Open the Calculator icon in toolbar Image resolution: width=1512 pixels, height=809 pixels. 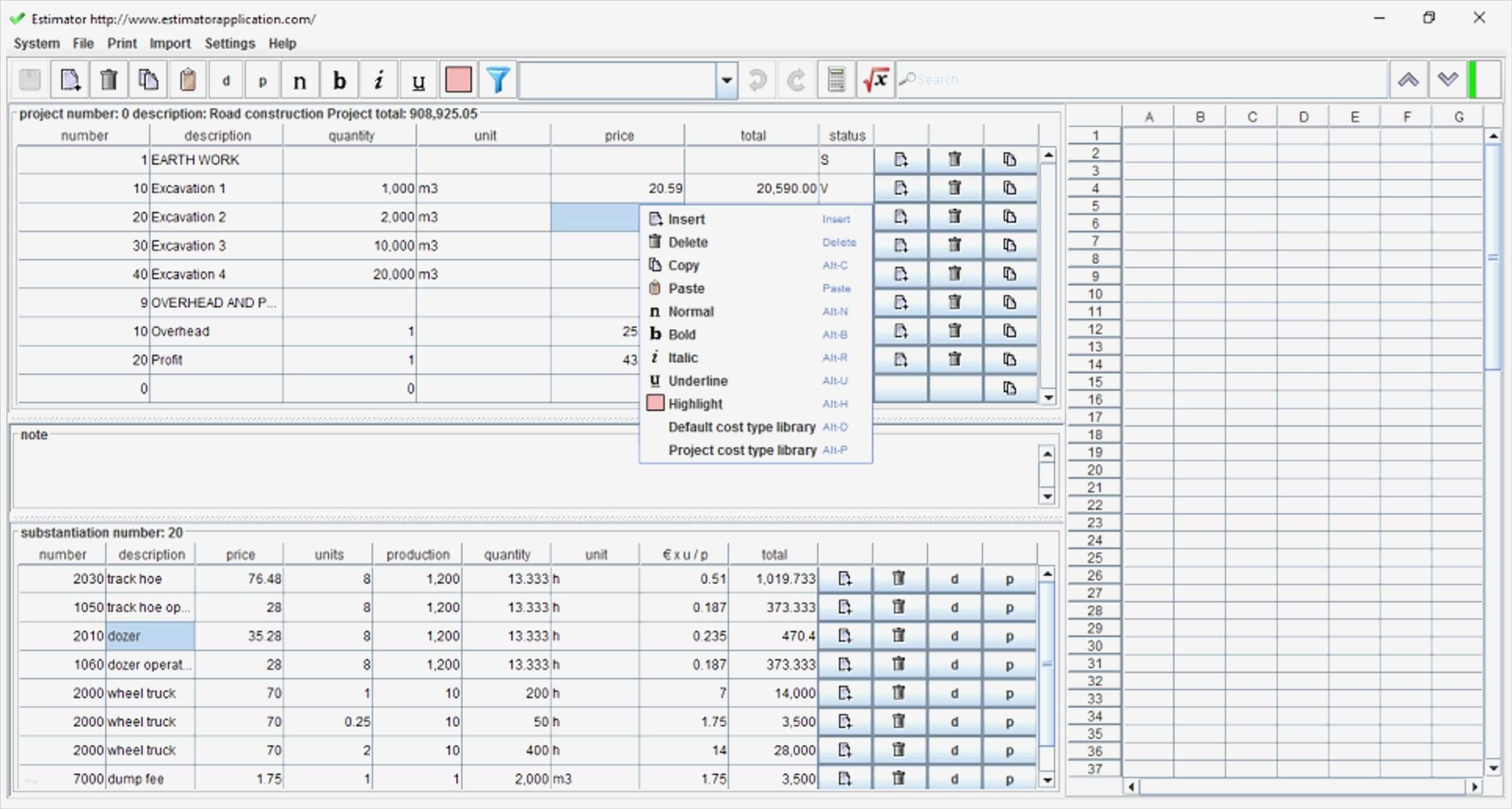(x=836, y=79)
